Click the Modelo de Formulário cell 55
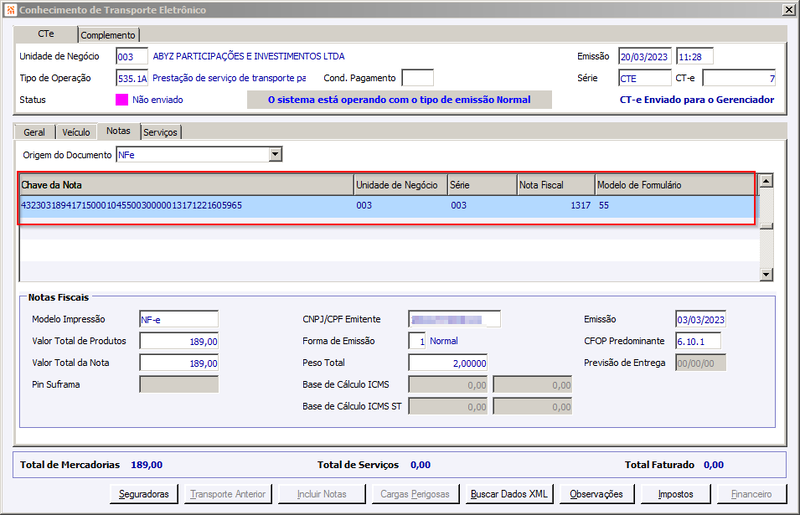The height and width of the screenshot is (515, 800). pos(674,206)
